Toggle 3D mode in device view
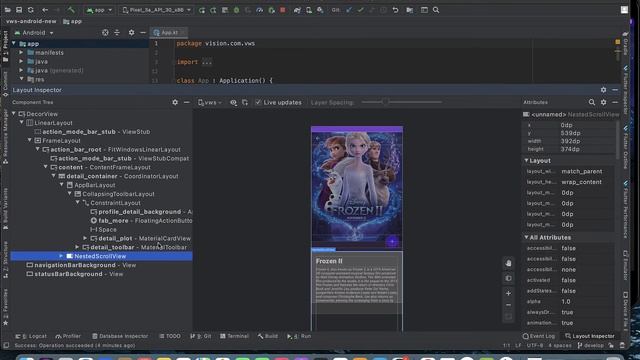The width and height of the screenshot is (640, 360). pyautogui.click(x=508, y=278)
